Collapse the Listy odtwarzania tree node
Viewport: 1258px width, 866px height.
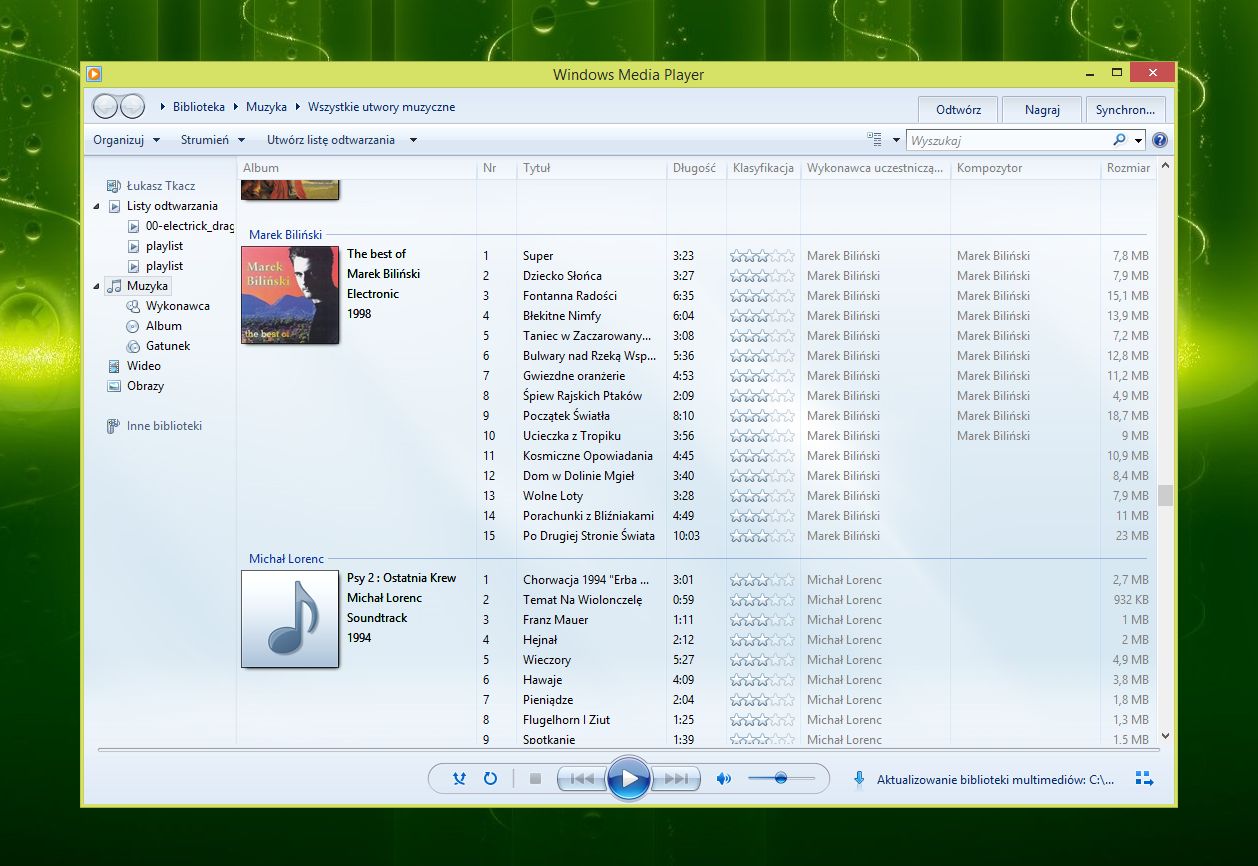pyautogui.click(x=97, y=206)
